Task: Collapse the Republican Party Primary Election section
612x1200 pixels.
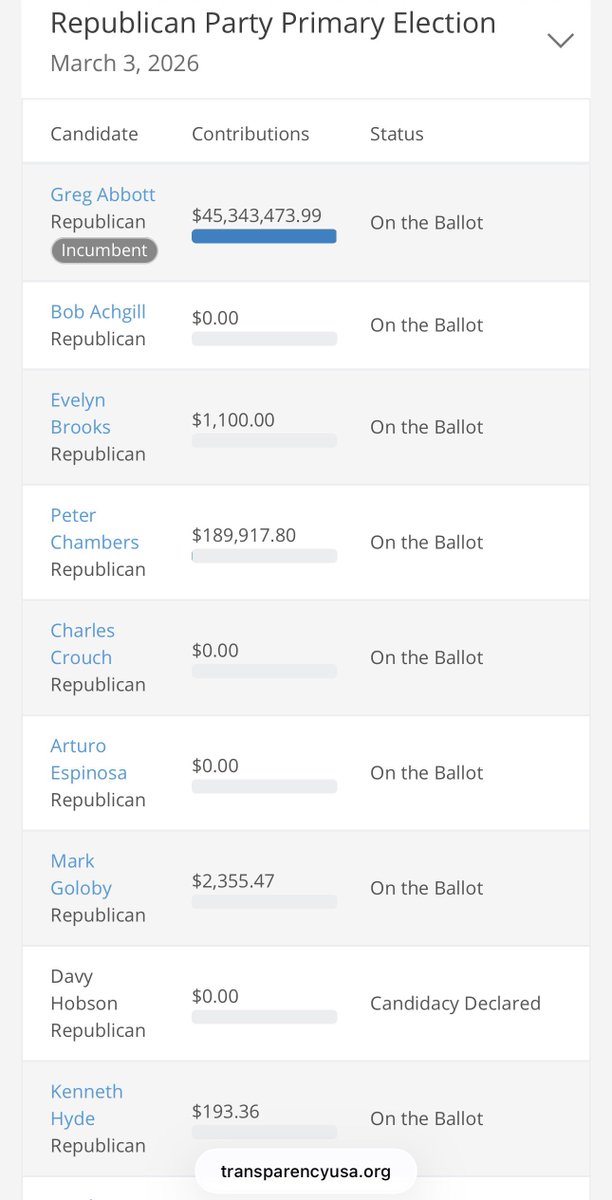Action: point(560,40)
